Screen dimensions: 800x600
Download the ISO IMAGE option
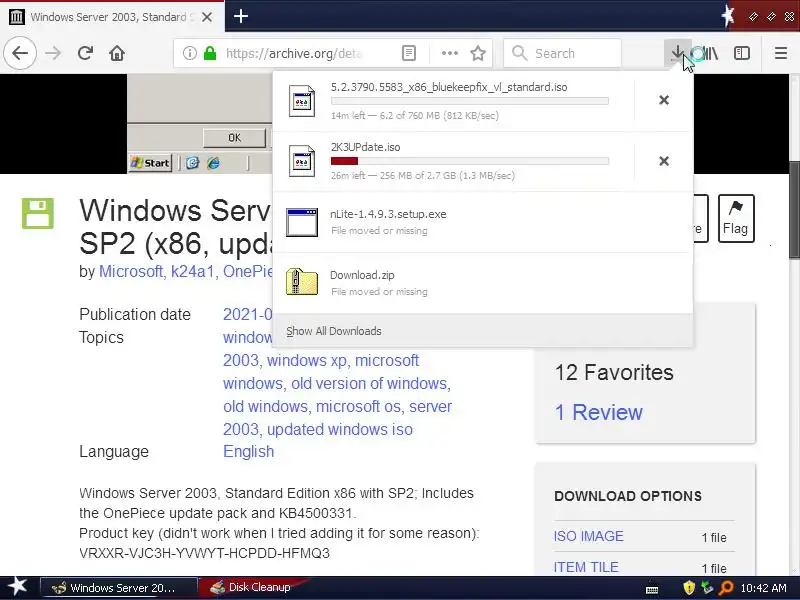pos(588,536)
